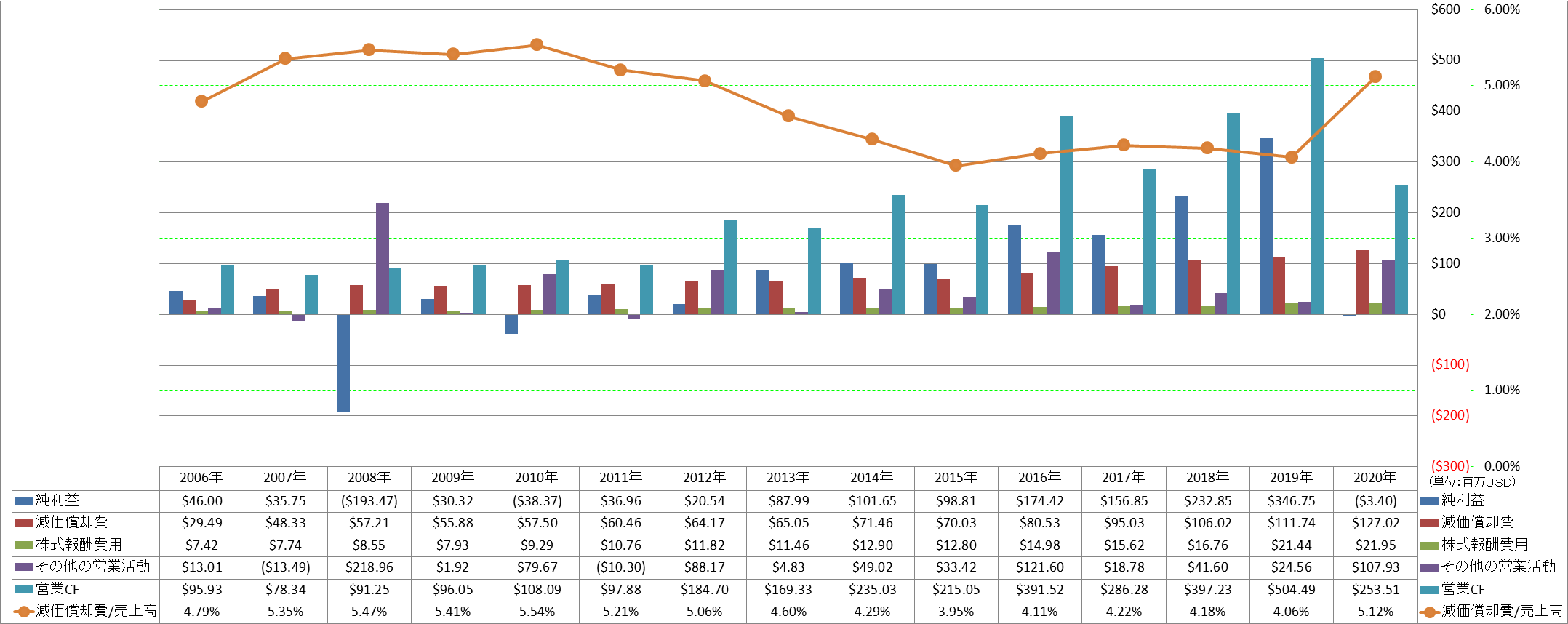Click the 2006年 column header
This screenshot has height=624, width=1568.
pos(201,478)
